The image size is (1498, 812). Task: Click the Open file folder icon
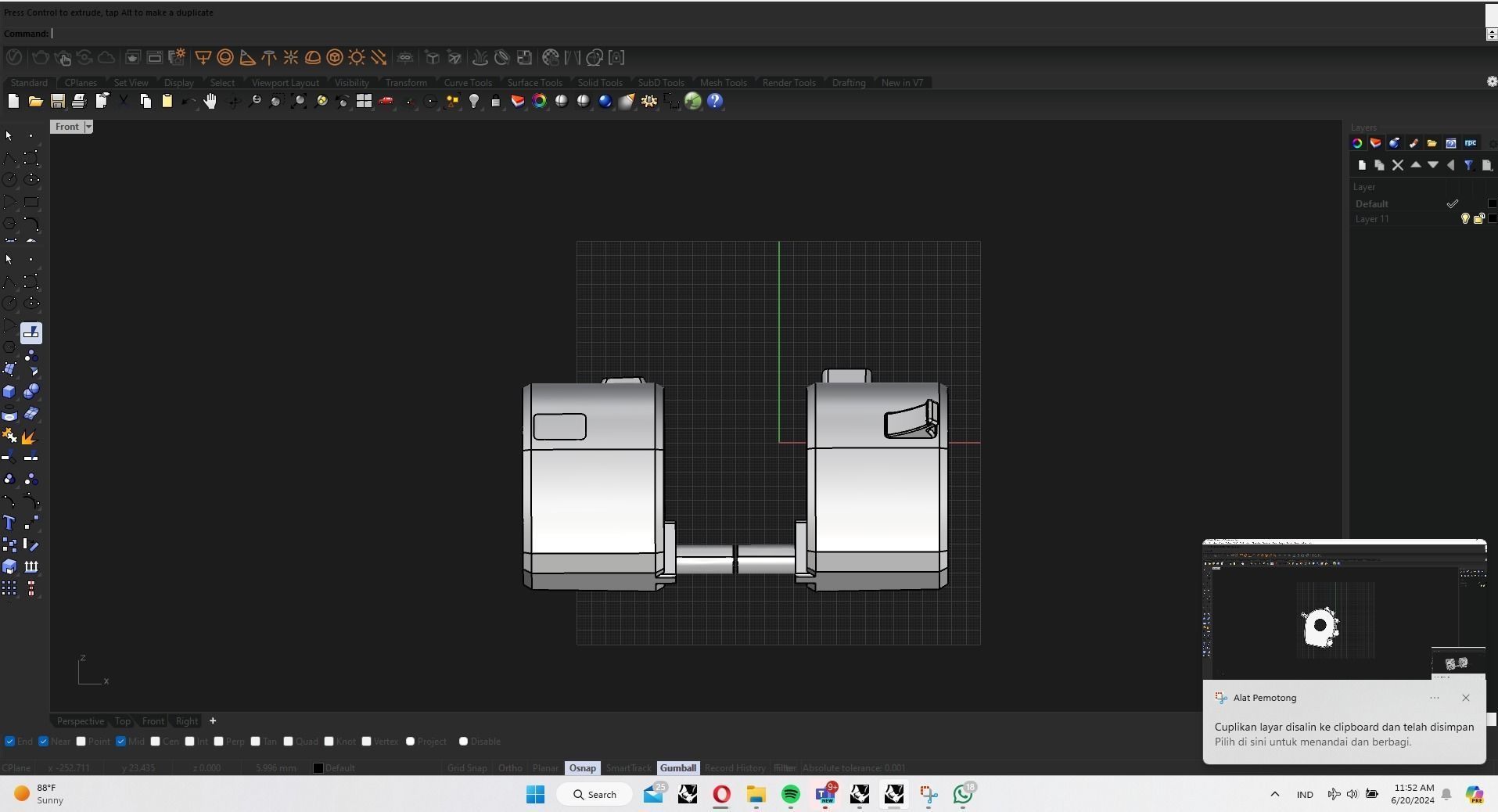(35, 102)
